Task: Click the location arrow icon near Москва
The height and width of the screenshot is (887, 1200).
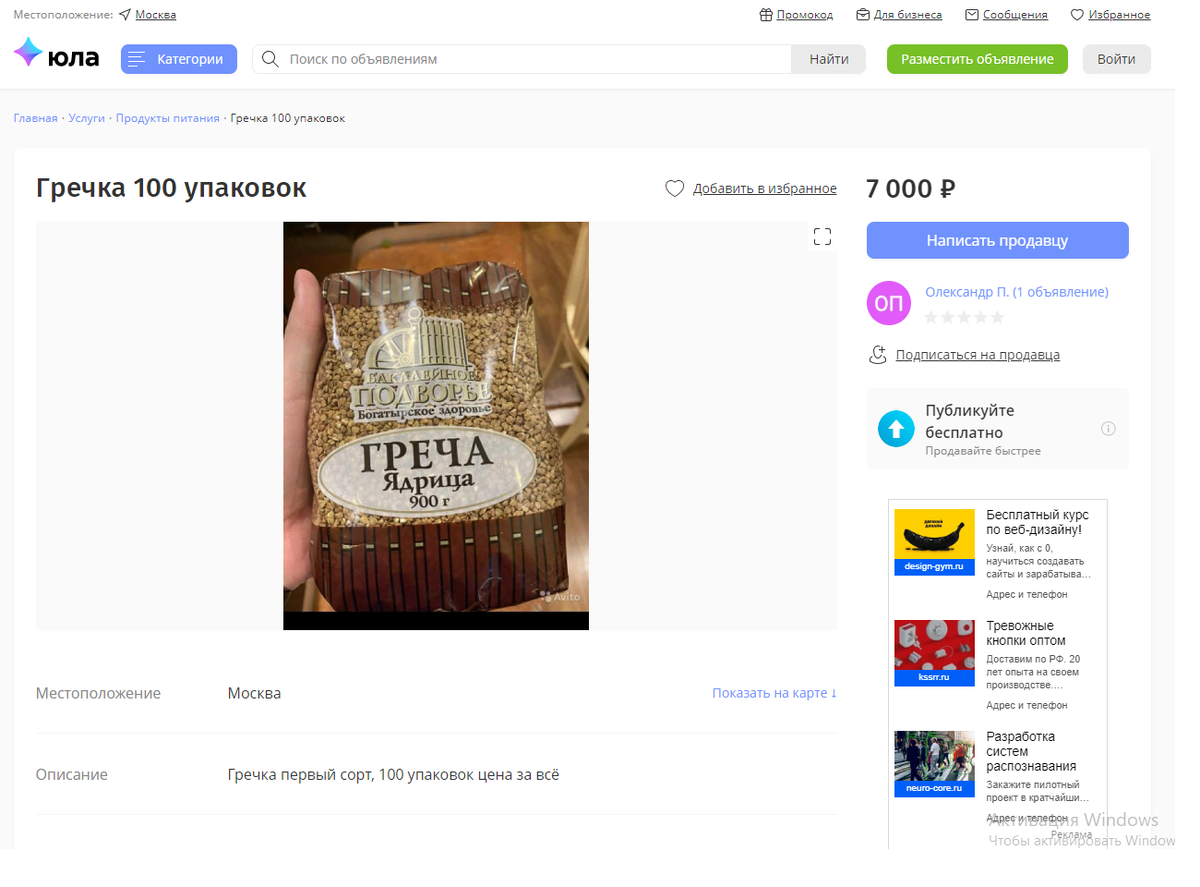Action: 124,15
